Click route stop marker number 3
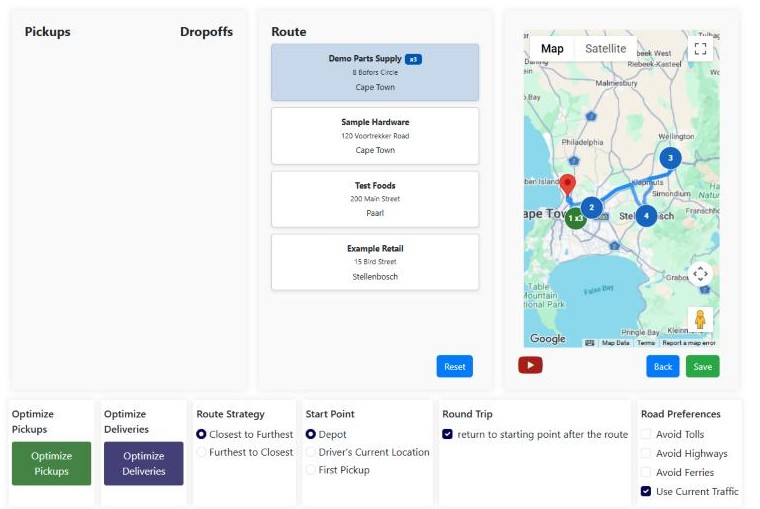Viewport: 760px width, 509px height. coord(670,158)
